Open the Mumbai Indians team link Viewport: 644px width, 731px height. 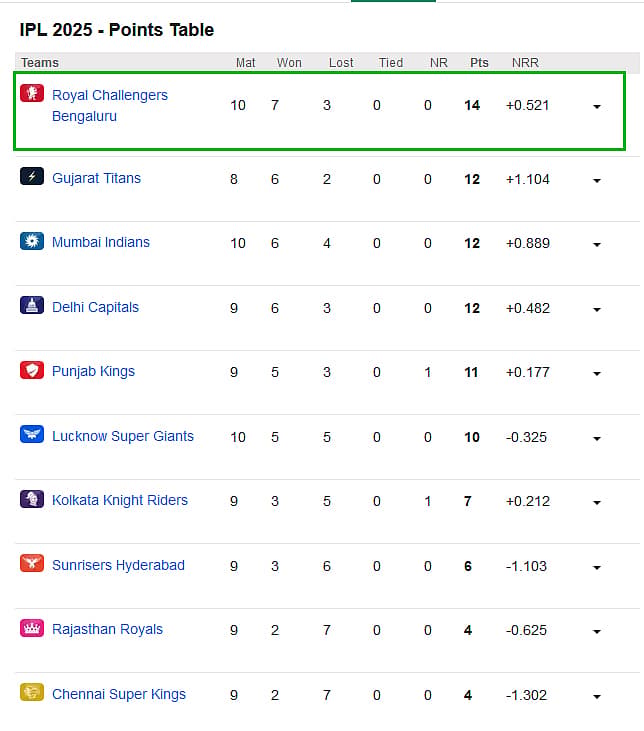101,242
